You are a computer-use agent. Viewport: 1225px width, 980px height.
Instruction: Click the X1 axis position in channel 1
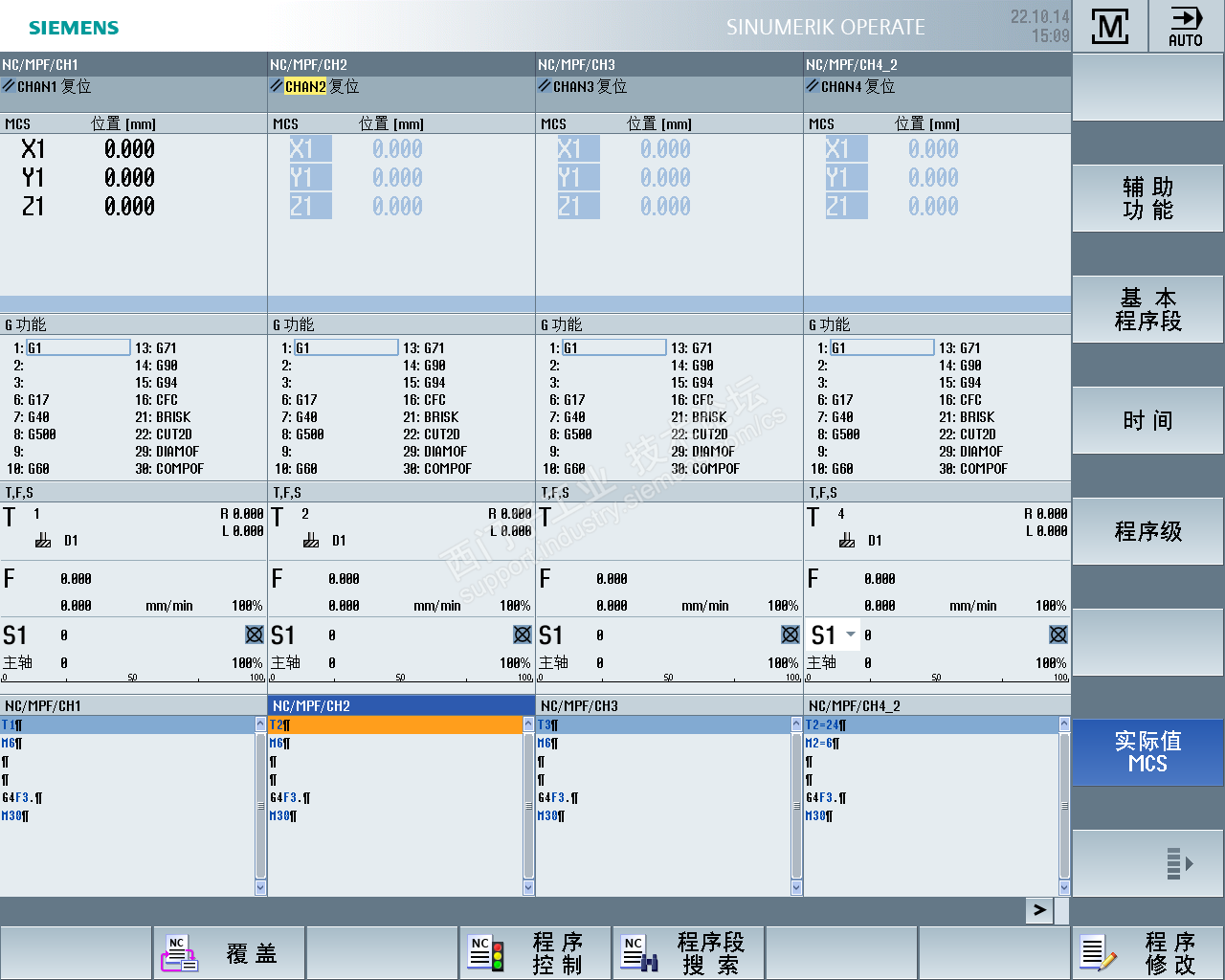(x=130, y=149)
